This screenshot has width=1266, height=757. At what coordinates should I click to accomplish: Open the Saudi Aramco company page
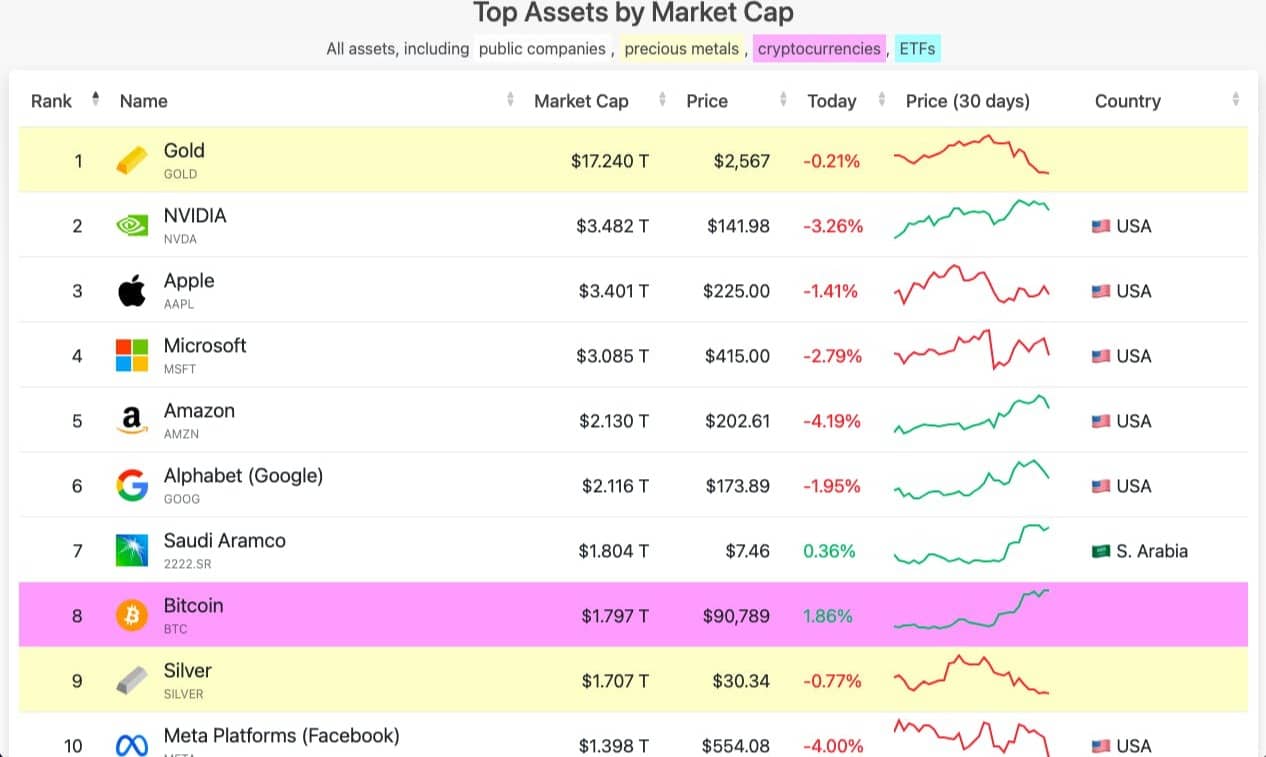click(225, 541)
